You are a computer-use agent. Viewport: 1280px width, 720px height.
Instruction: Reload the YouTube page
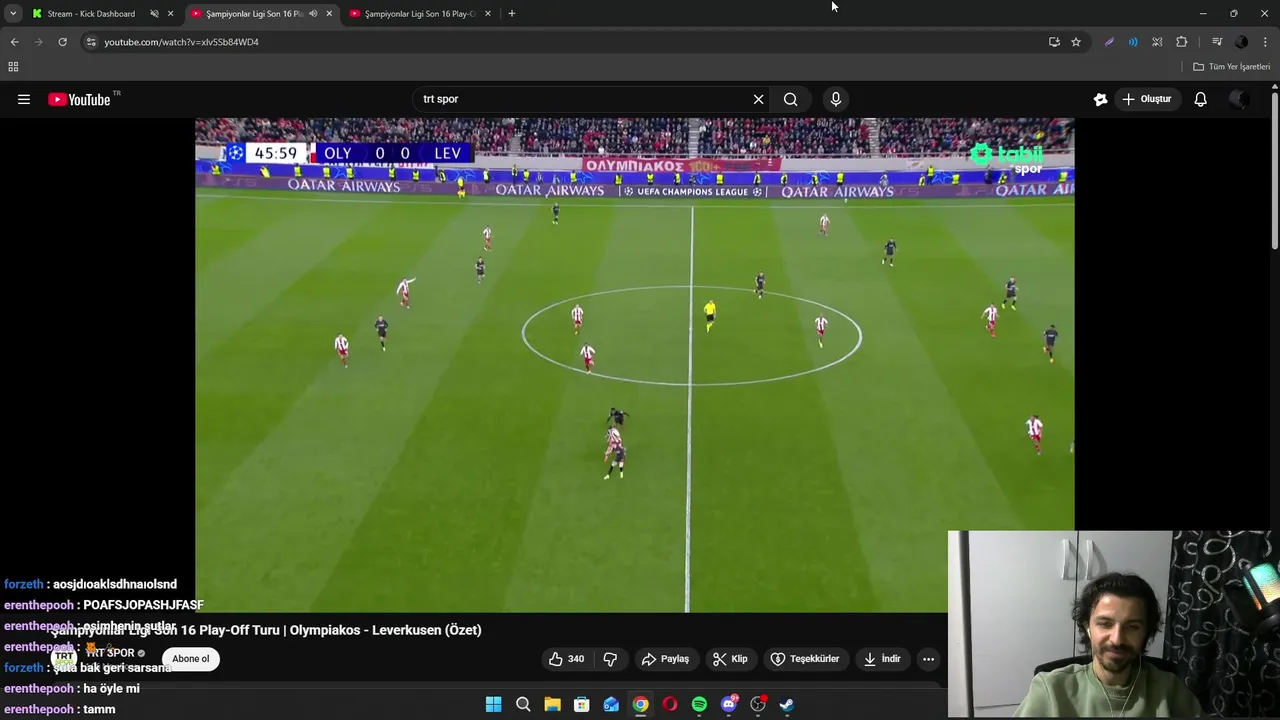[x=62, y=42]
